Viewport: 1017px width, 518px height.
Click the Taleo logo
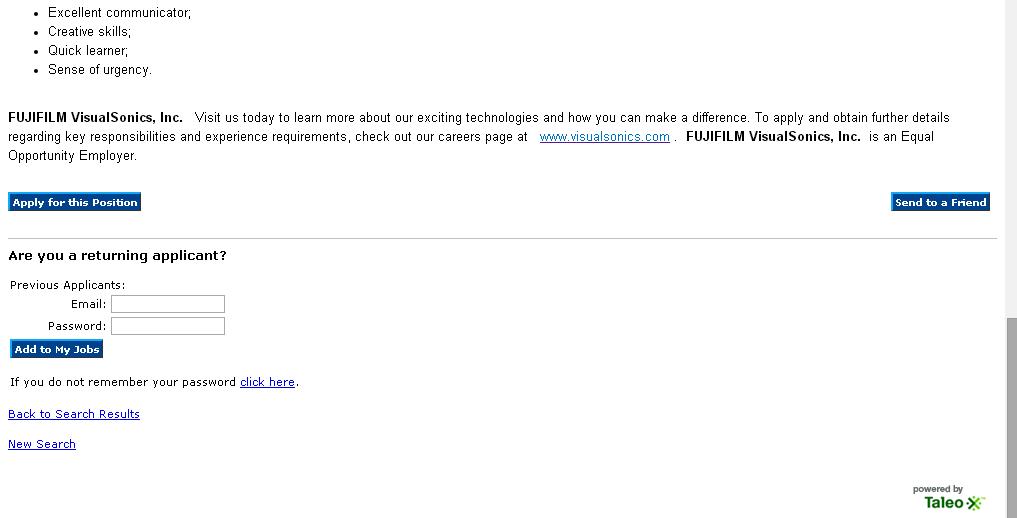click(948, 498)
